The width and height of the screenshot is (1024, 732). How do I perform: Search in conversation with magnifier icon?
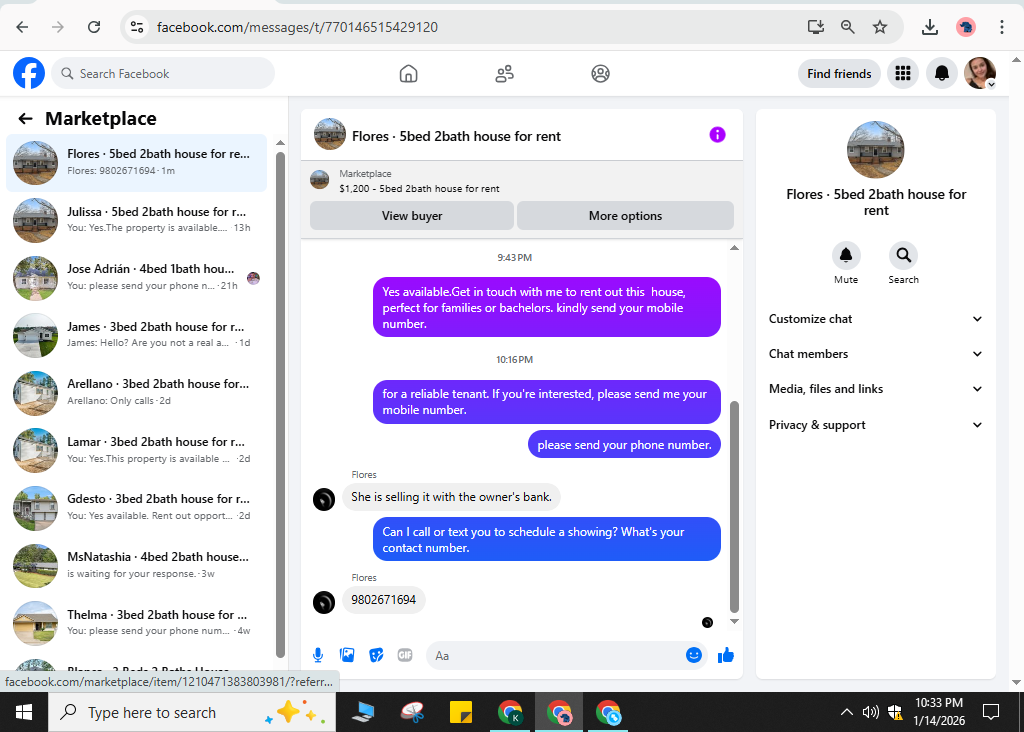(x=903, y=255)
